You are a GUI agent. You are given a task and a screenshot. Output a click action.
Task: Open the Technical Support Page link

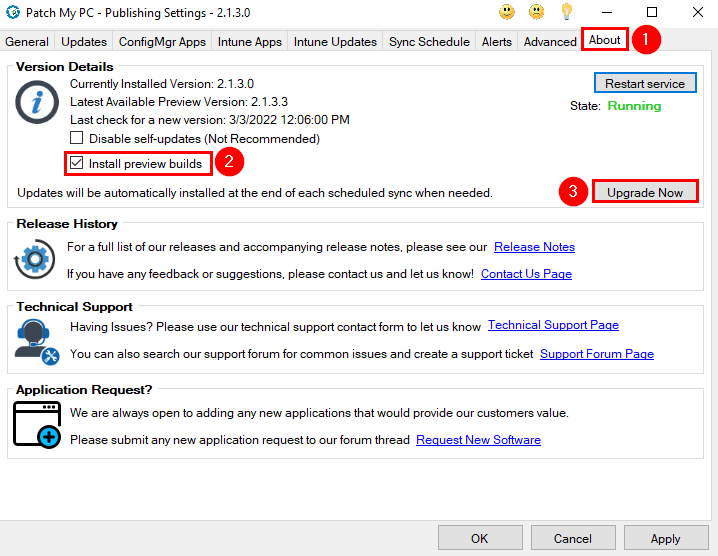pos(553,325)
